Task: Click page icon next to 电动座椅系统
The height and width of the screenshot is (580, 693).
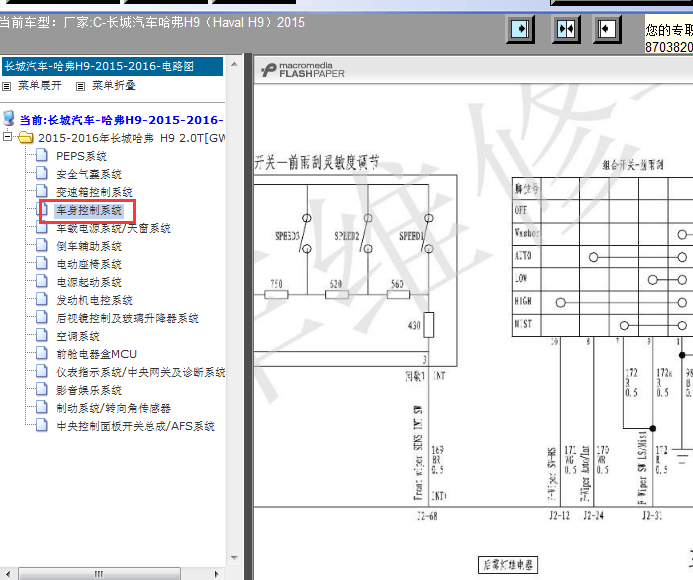Action: pos(42,263)
